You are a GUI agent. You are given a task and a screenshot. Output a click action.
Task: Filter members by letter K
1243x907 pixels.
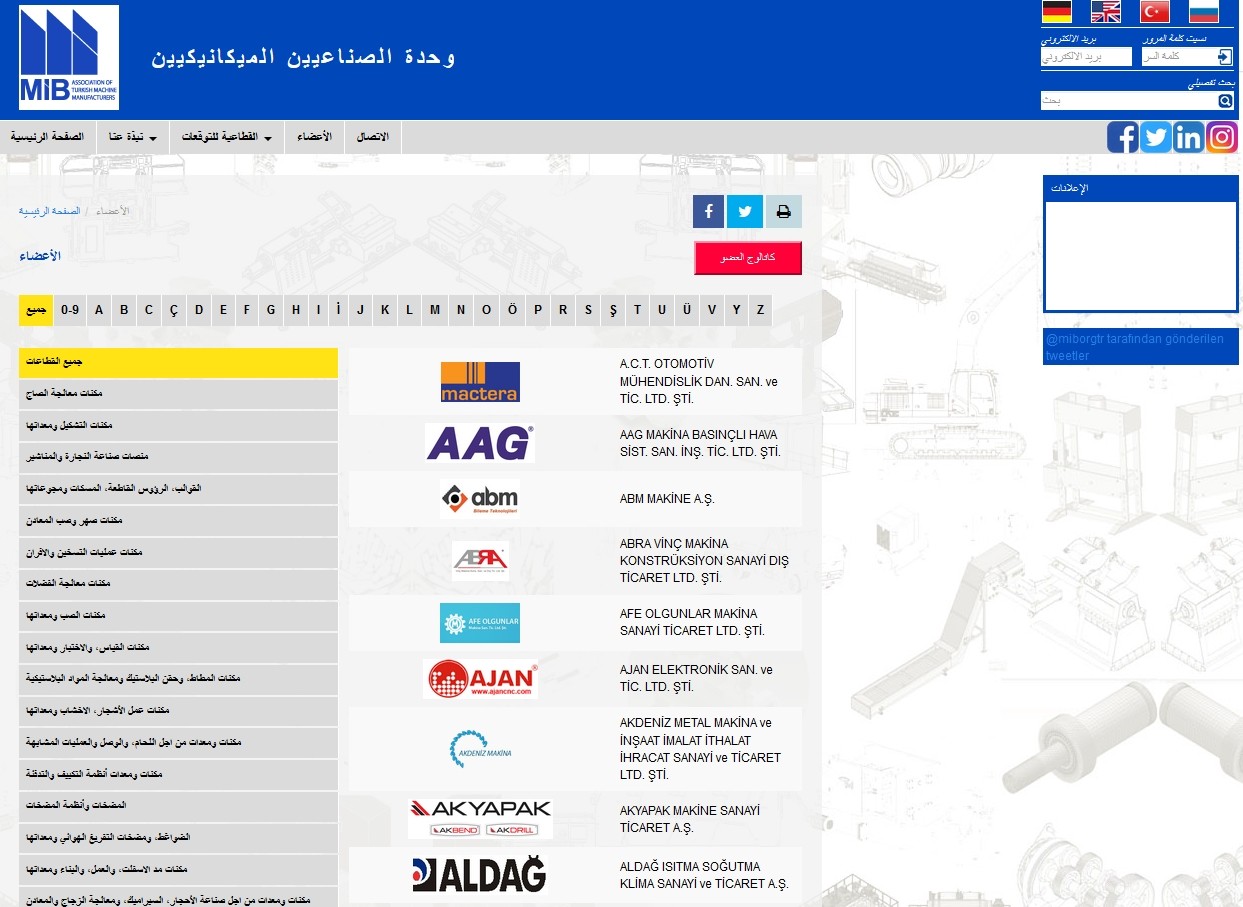point(385,310)
